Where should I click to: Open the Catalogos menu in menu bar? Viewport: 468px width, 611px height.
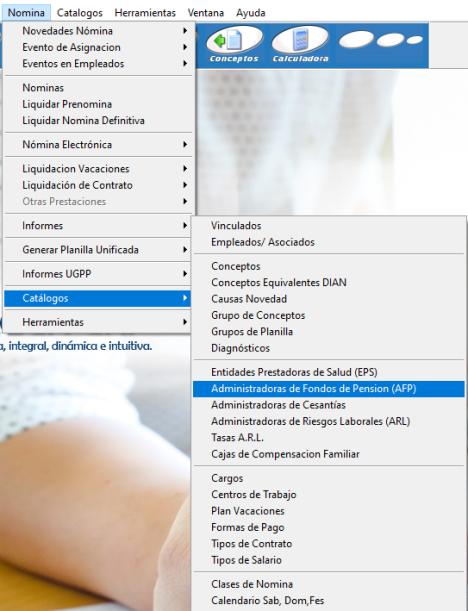tap(79, 13)
